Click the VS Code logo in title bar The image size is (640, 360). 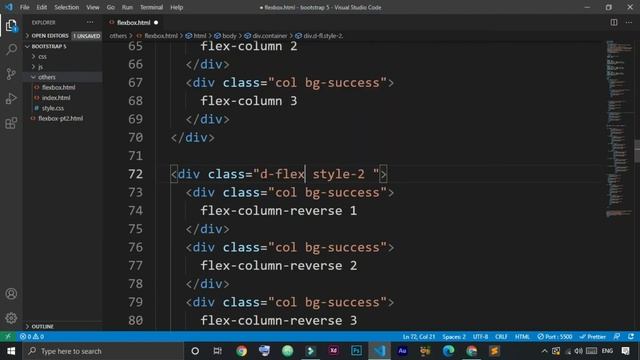coord(9,7)
